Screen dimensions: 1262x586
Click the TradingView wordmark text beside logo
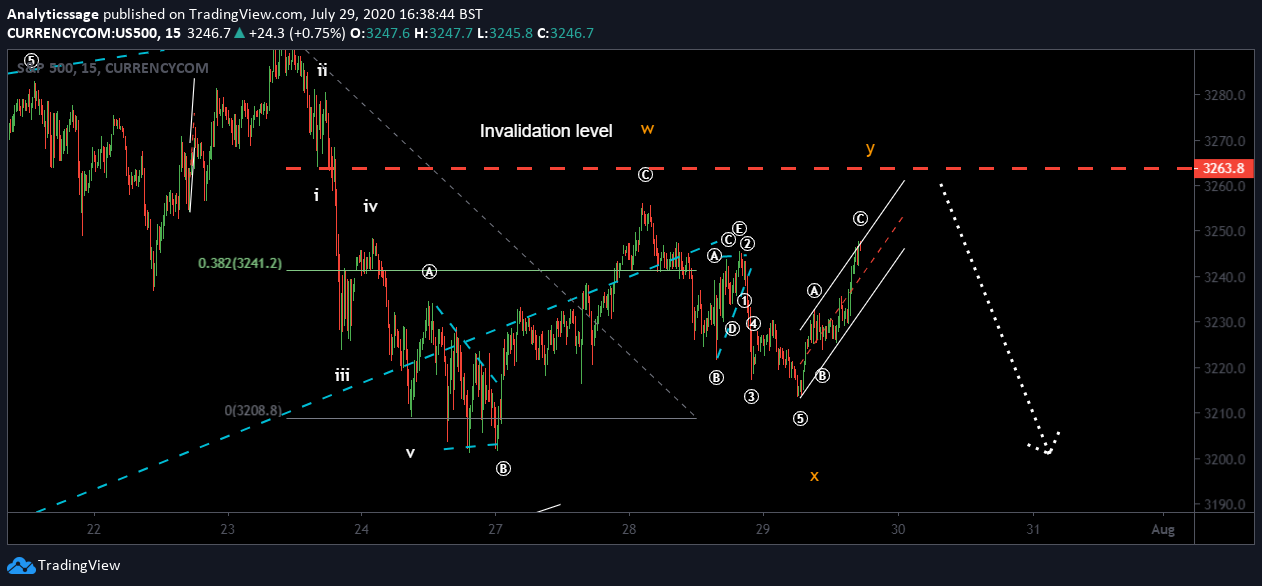pyautogui.click(x=78, y=565)
